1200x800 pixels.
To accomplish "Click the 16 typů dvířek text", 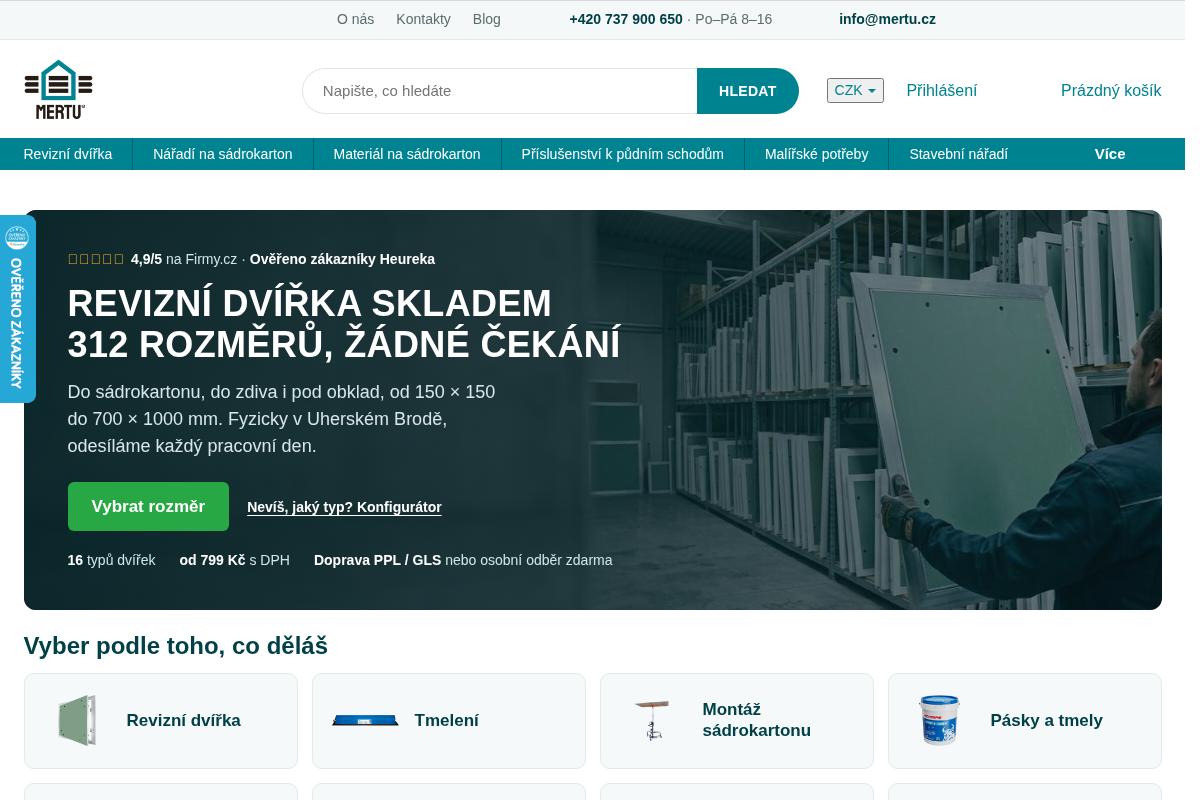I will click(111, 560).
